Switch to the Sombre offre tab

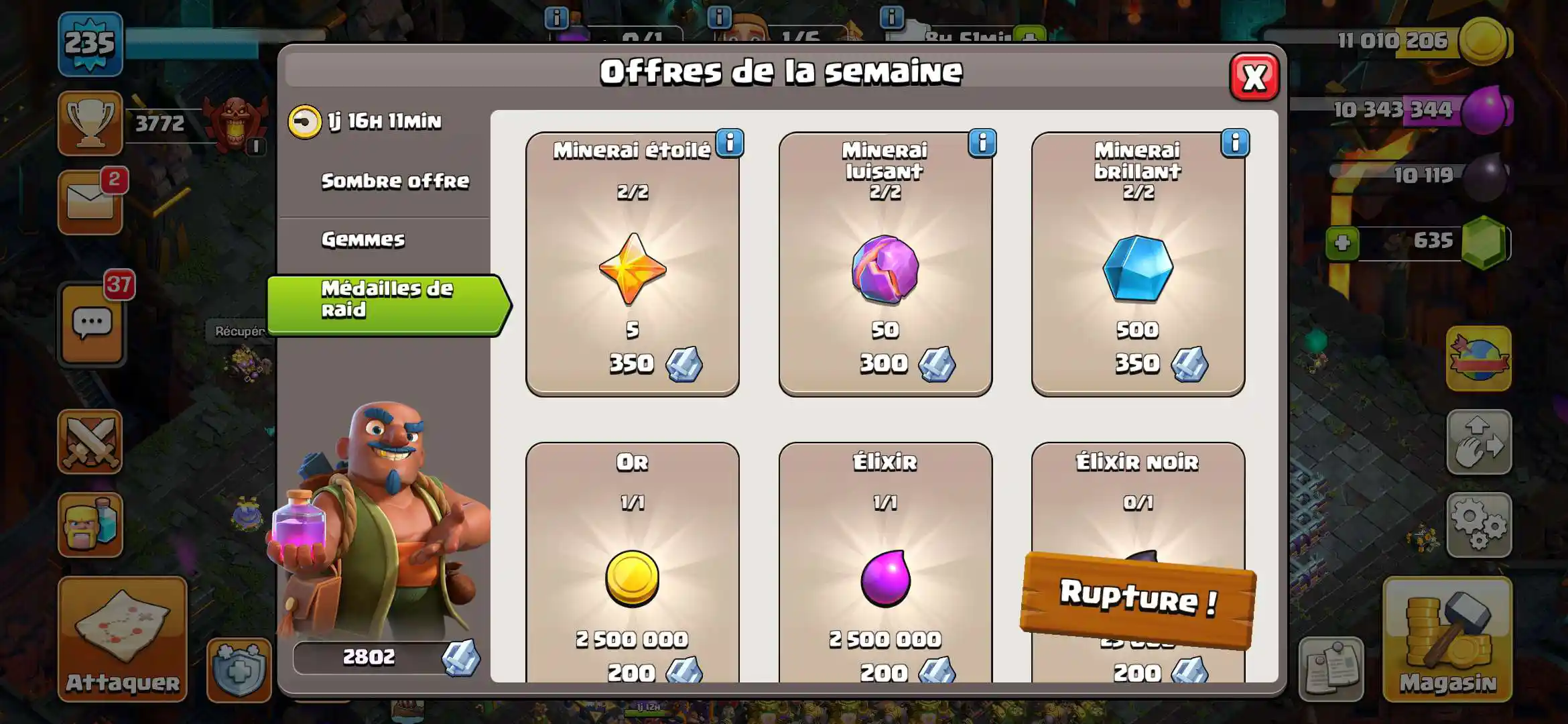(395, 181)
